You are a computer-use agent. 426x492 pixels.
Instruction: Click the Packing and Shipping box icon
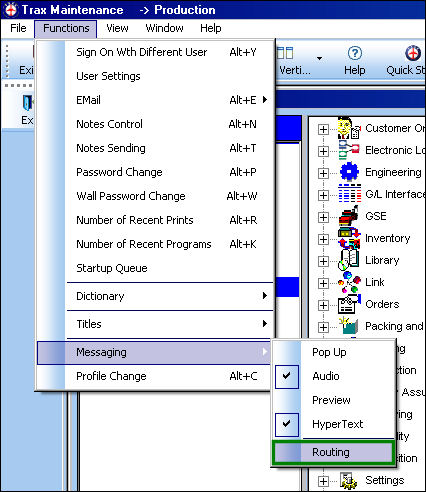[349, 326]
